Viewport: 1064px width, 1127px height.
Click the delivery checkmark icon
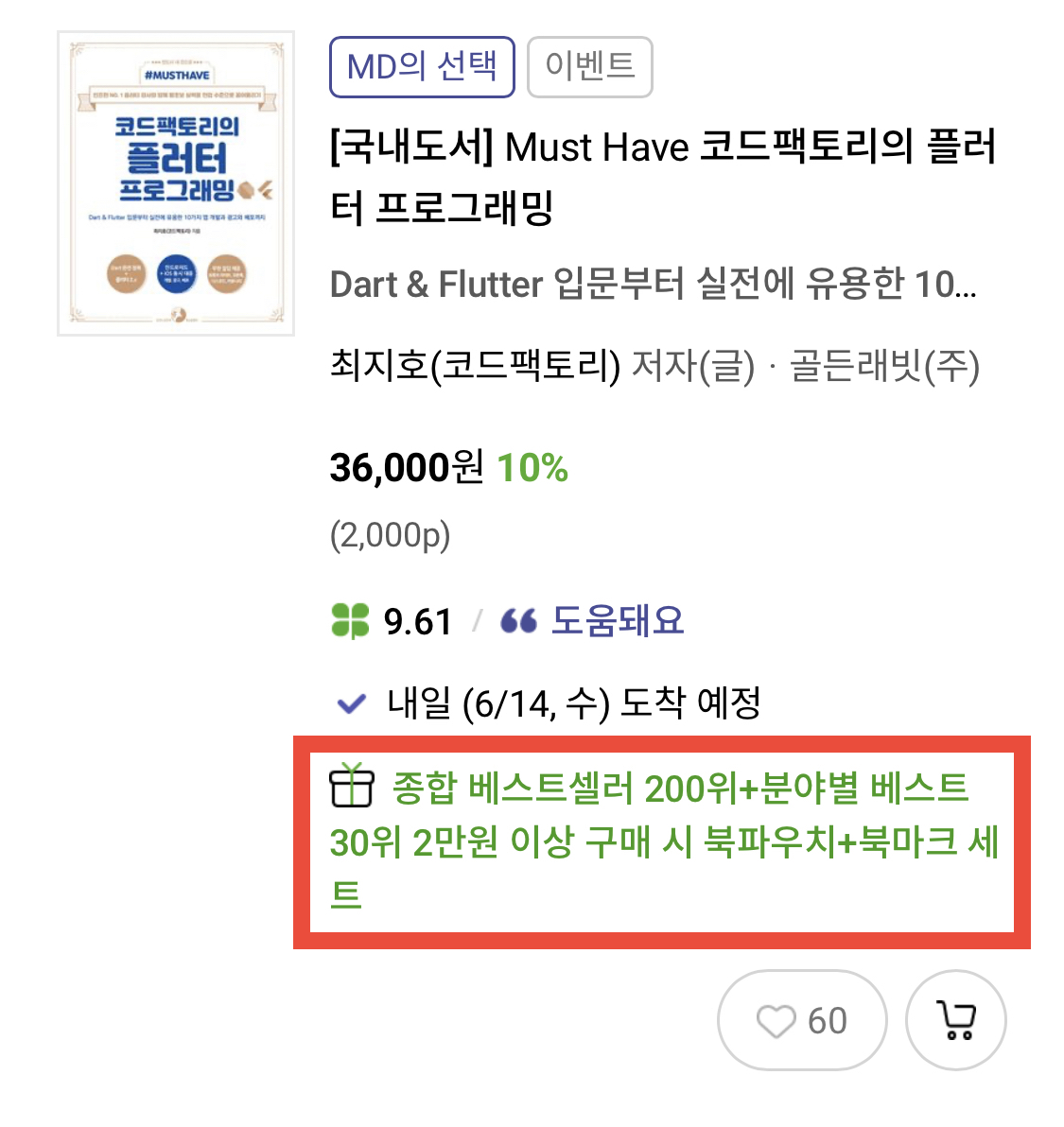coord(352,702)
